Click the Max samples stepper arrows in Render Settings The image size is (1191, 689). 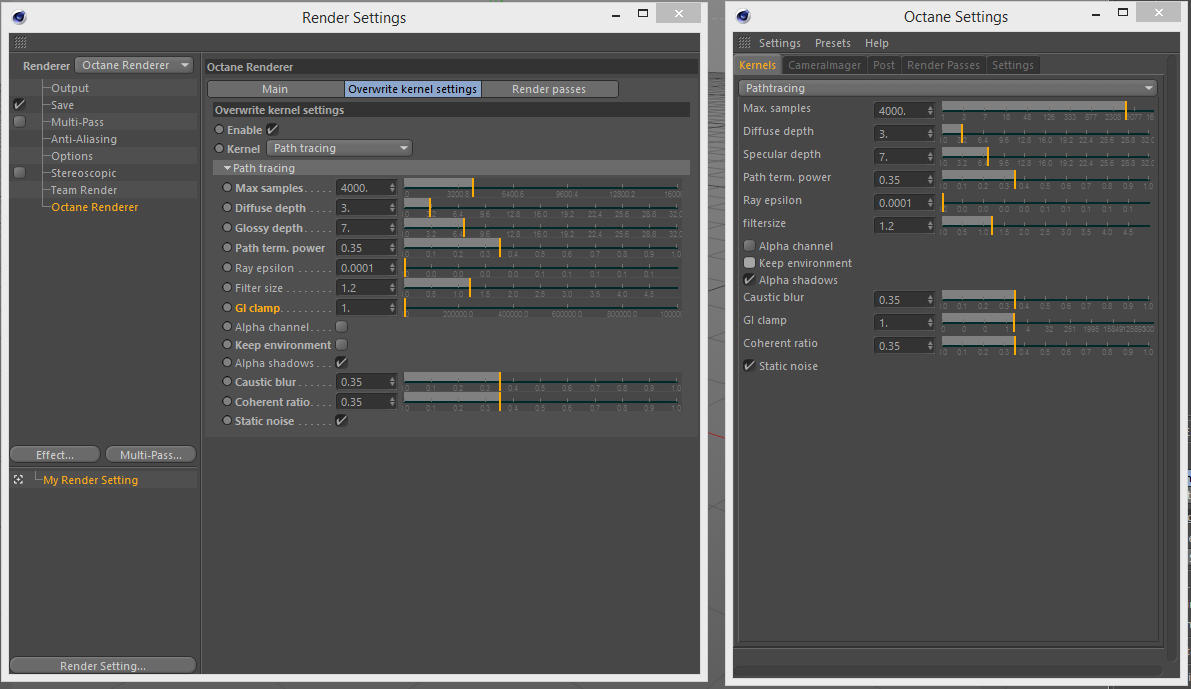coord(392,188)
